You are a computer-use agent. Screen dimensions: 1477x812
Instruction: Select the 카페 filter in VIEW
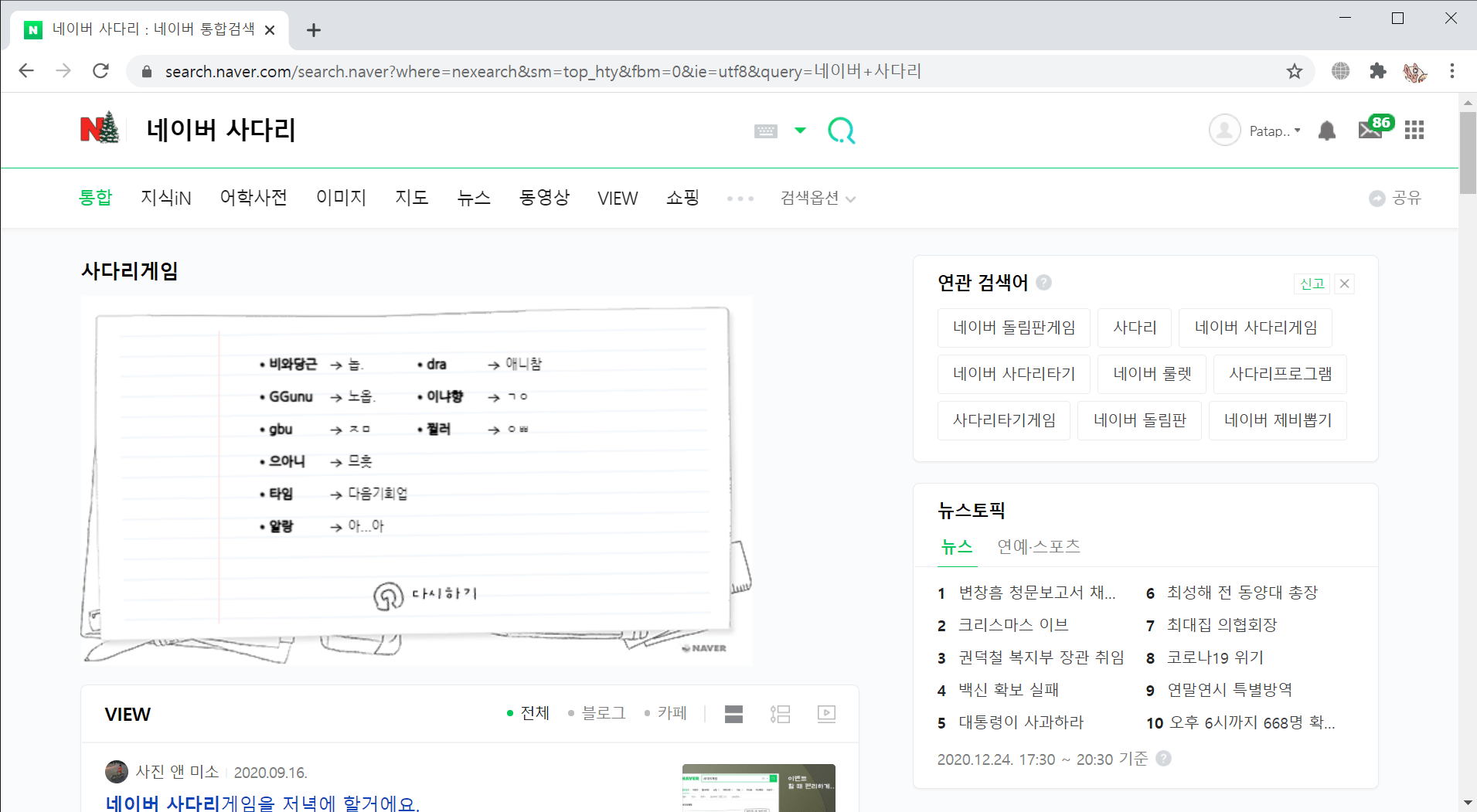point(665,713)
